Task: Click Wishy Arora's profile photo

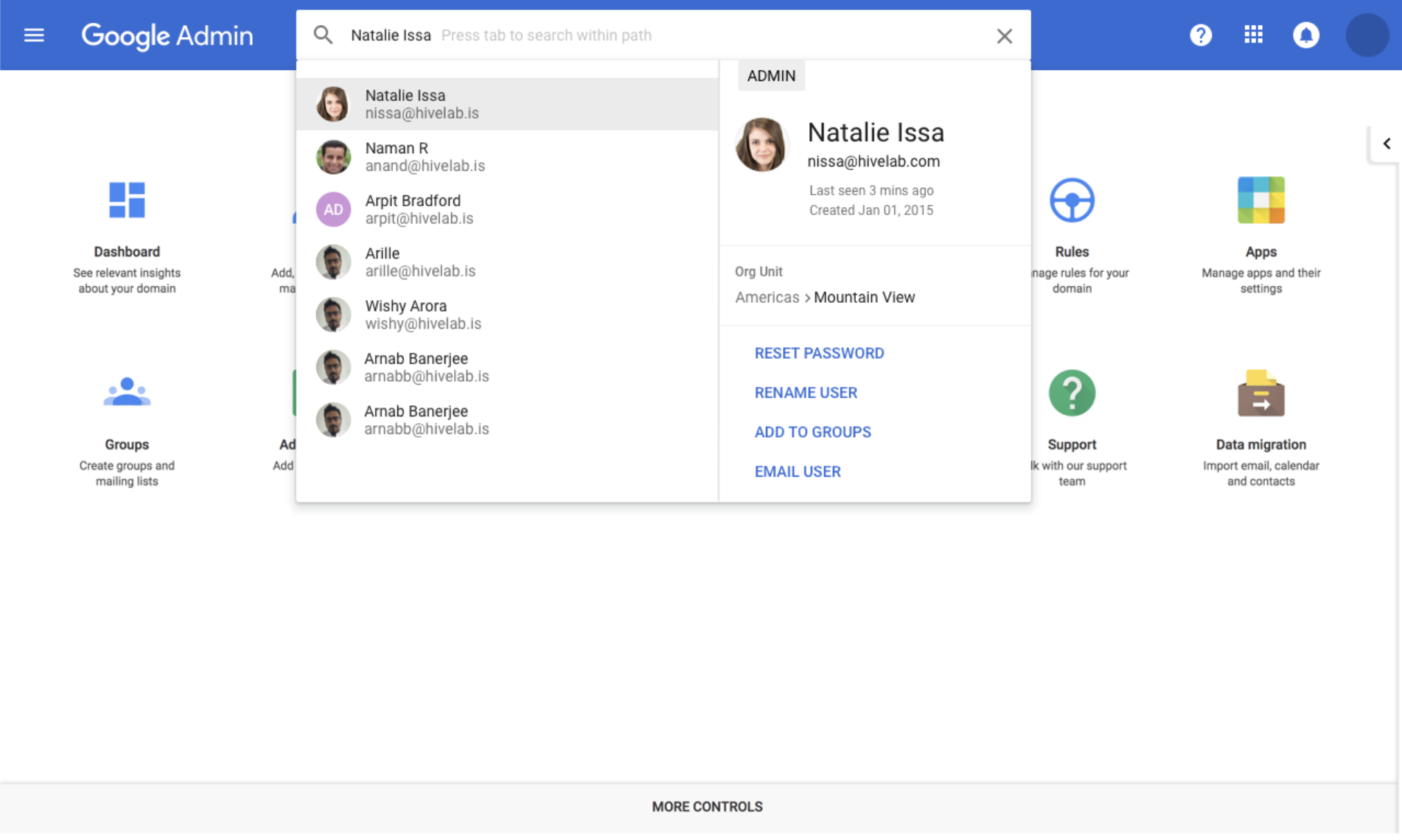Action: (x=333, y=315)
